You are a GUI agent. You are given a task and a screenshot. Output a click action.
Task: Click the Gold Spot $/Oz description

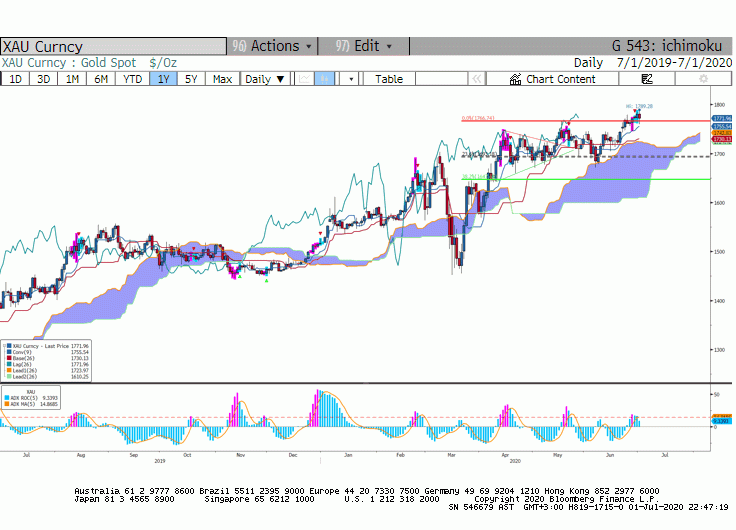point(129,63)
